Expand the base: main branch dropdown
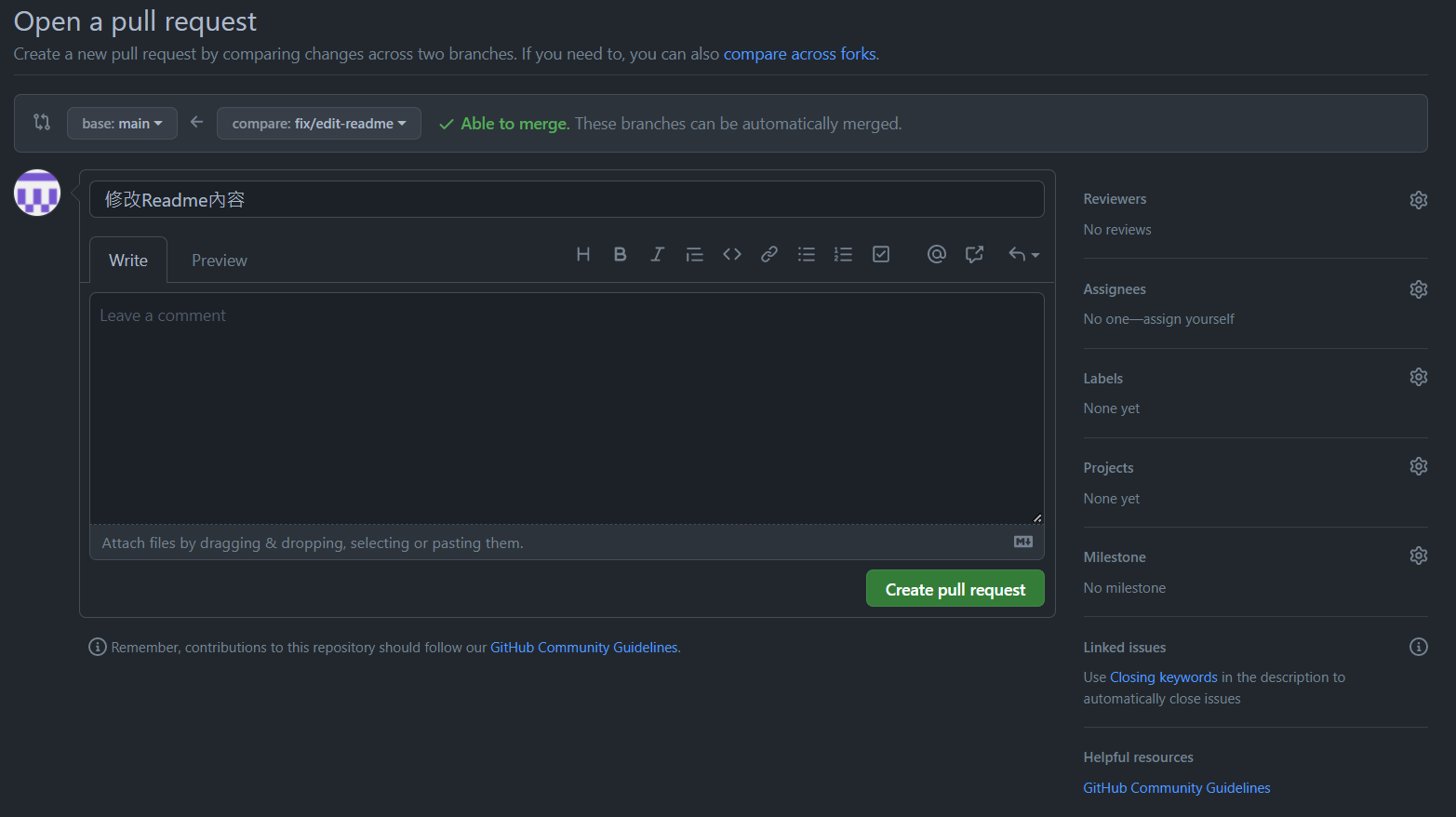 [122, 123]
